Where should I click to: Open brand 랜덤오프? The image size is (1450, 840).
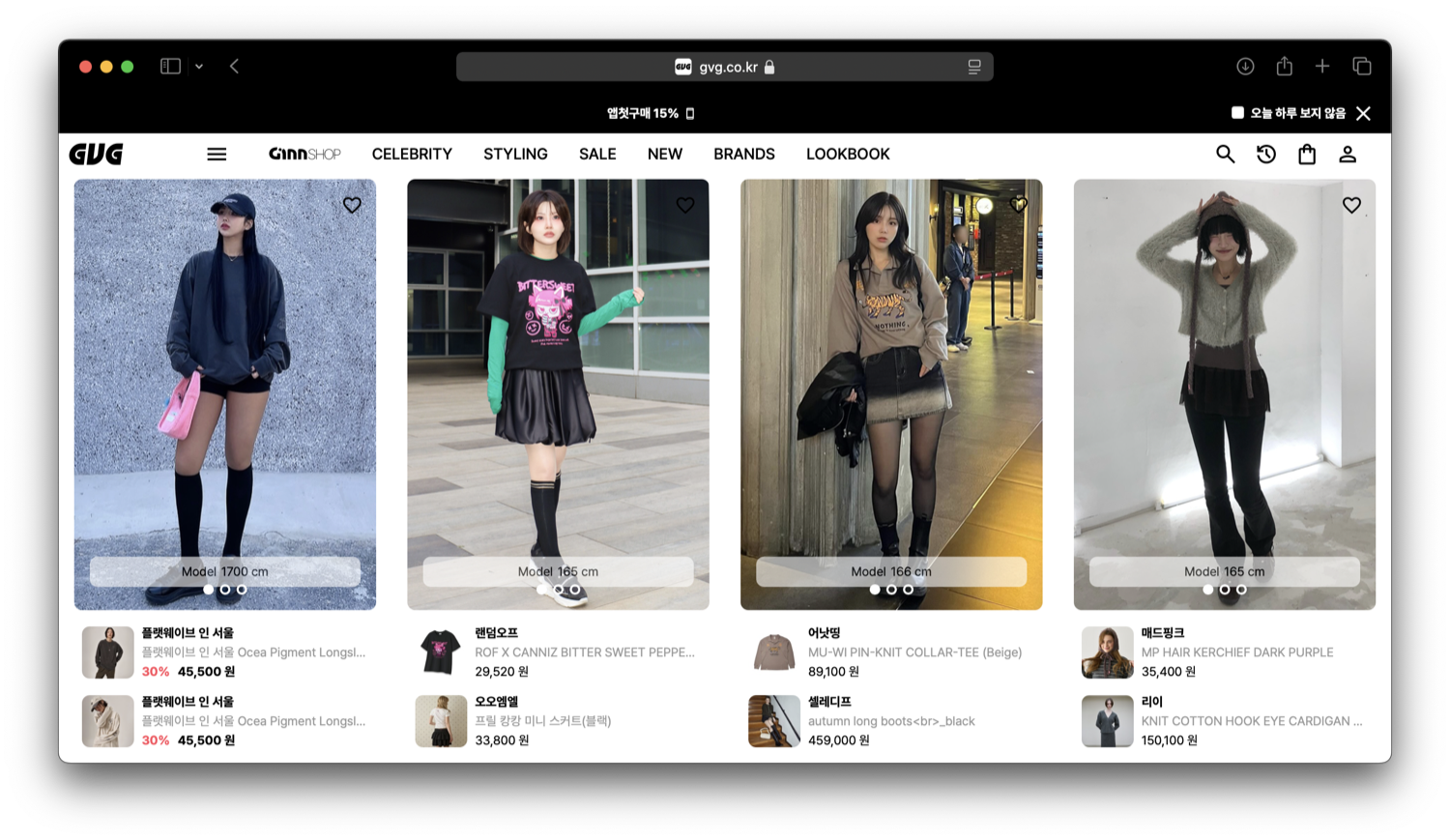point(497,633)
